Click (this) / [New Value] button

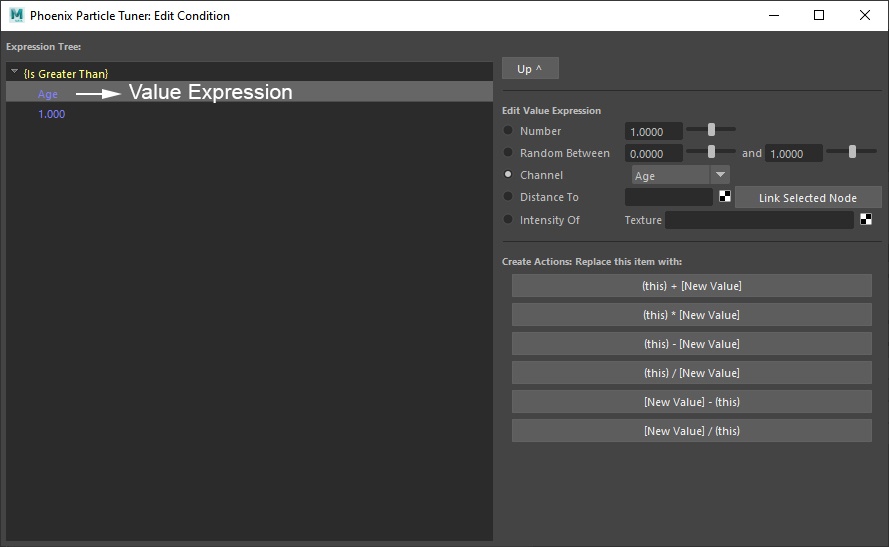(x=692, y=373)
